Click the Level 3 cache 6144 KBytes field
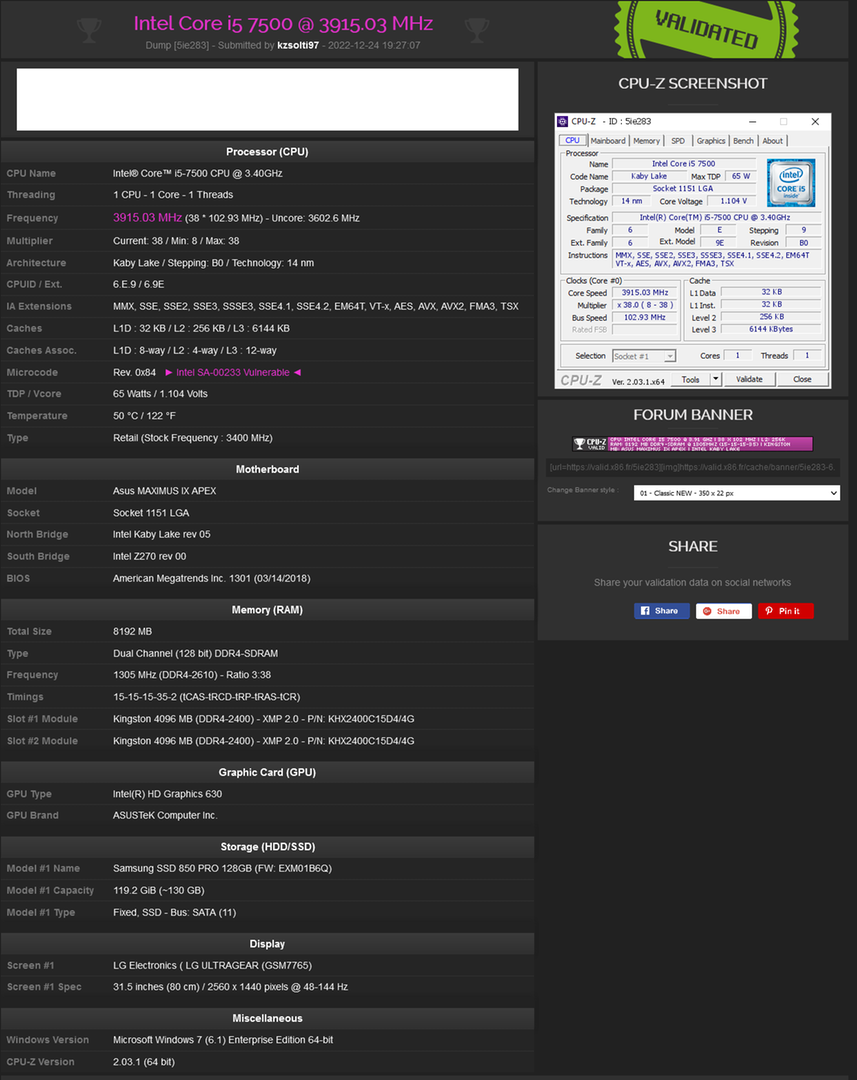Image resolution: width=857 pixels, height=1080 pixels. [771, 329]
